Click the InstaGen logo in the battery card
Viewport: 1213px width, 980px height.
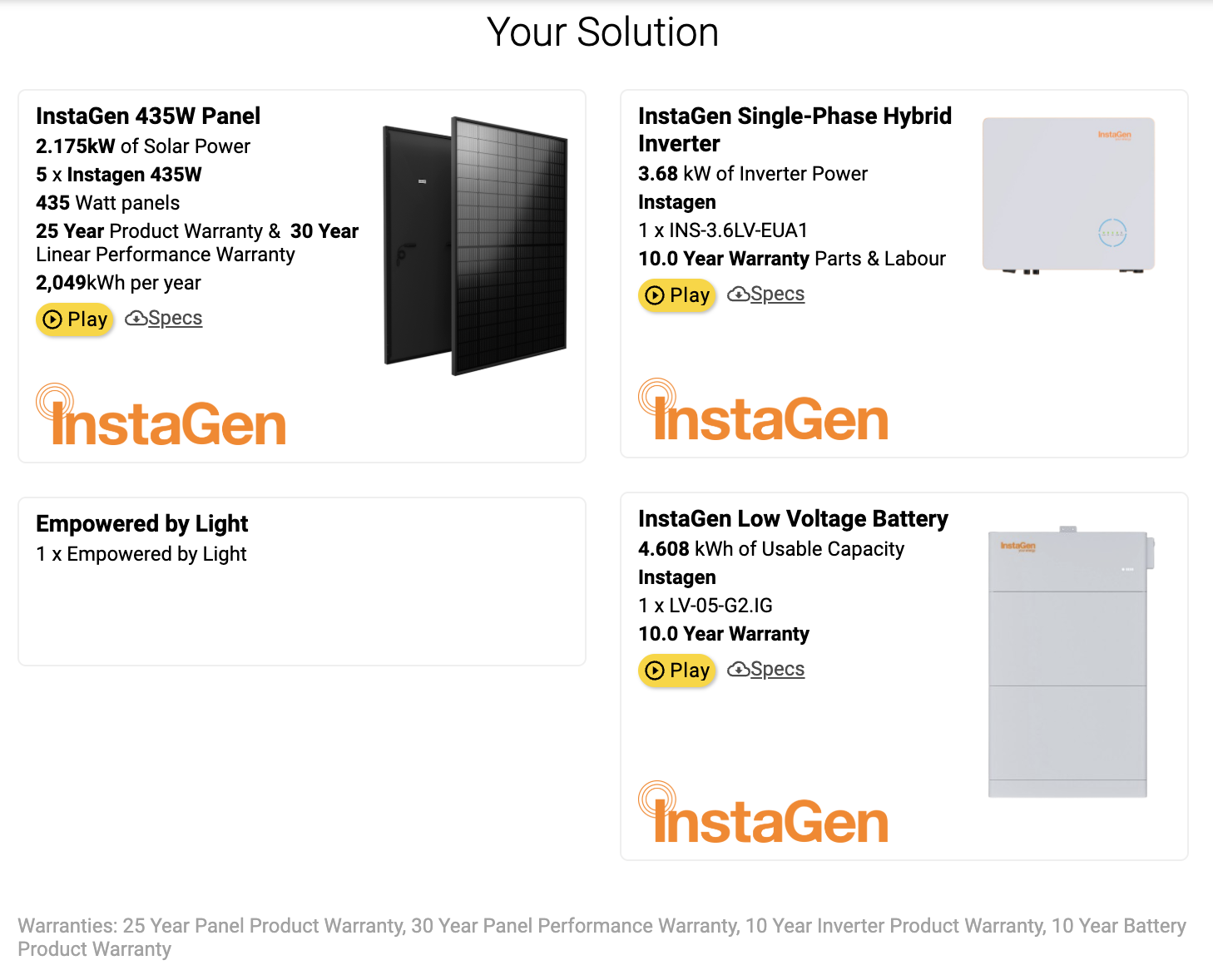click(763, 813)
